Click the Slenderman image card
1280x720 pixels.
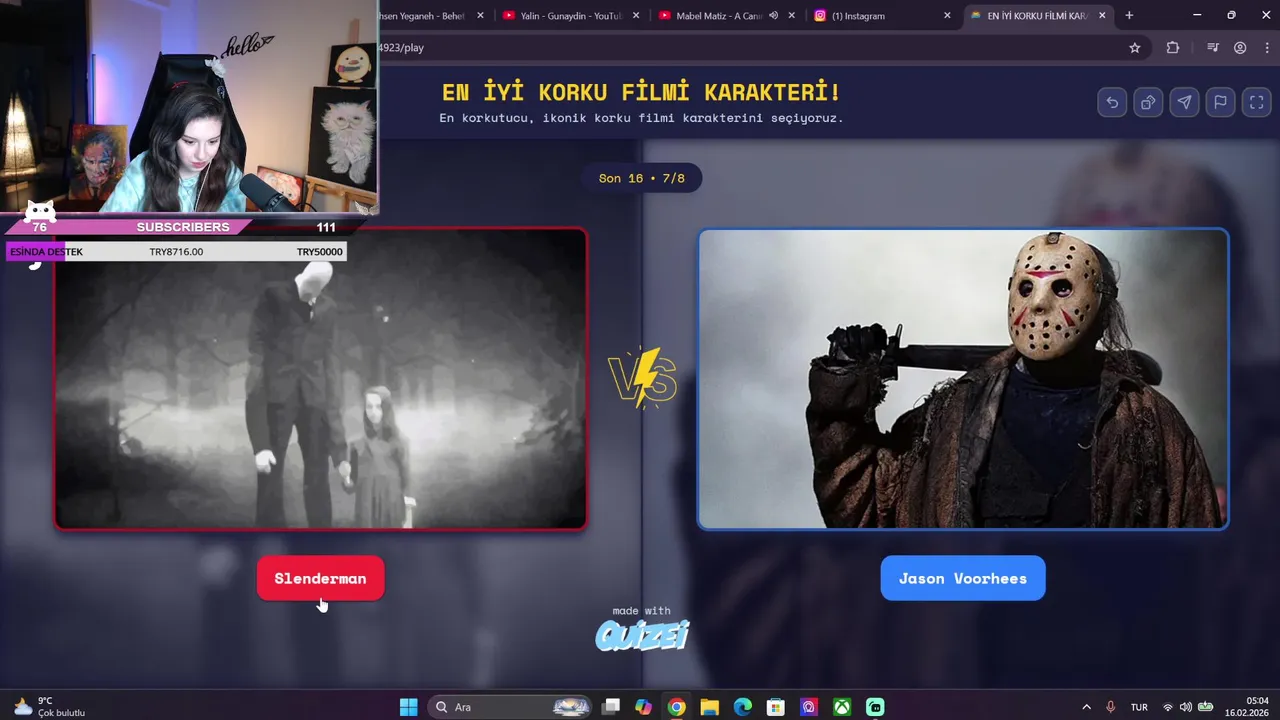pyautogui.click(x=320, y=379)
